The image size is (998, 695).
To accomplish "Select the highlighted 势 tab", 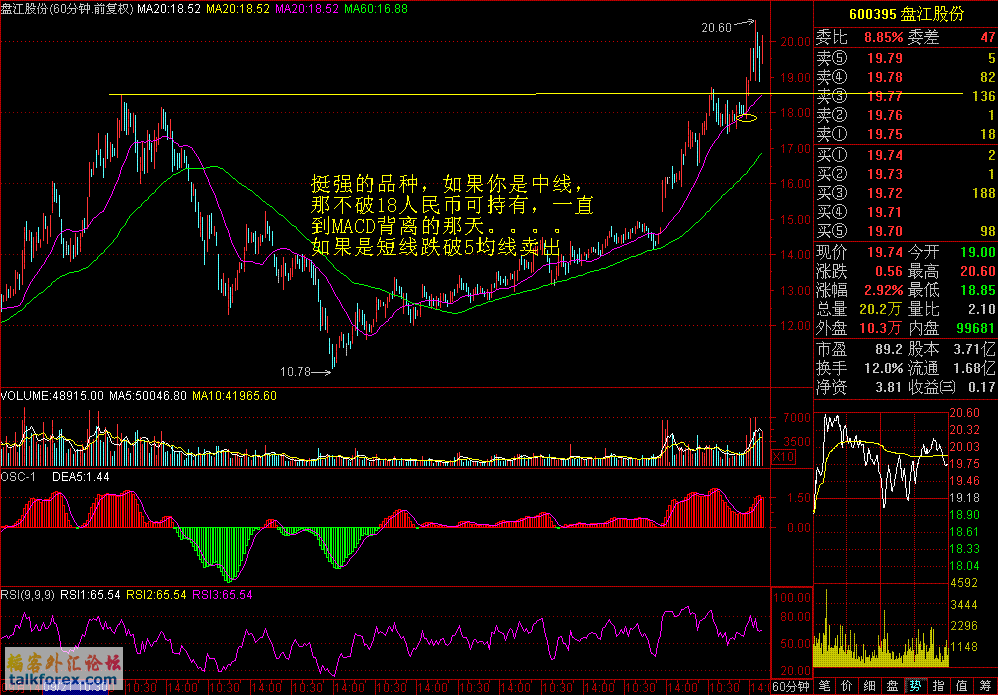I will coord(915,686).
